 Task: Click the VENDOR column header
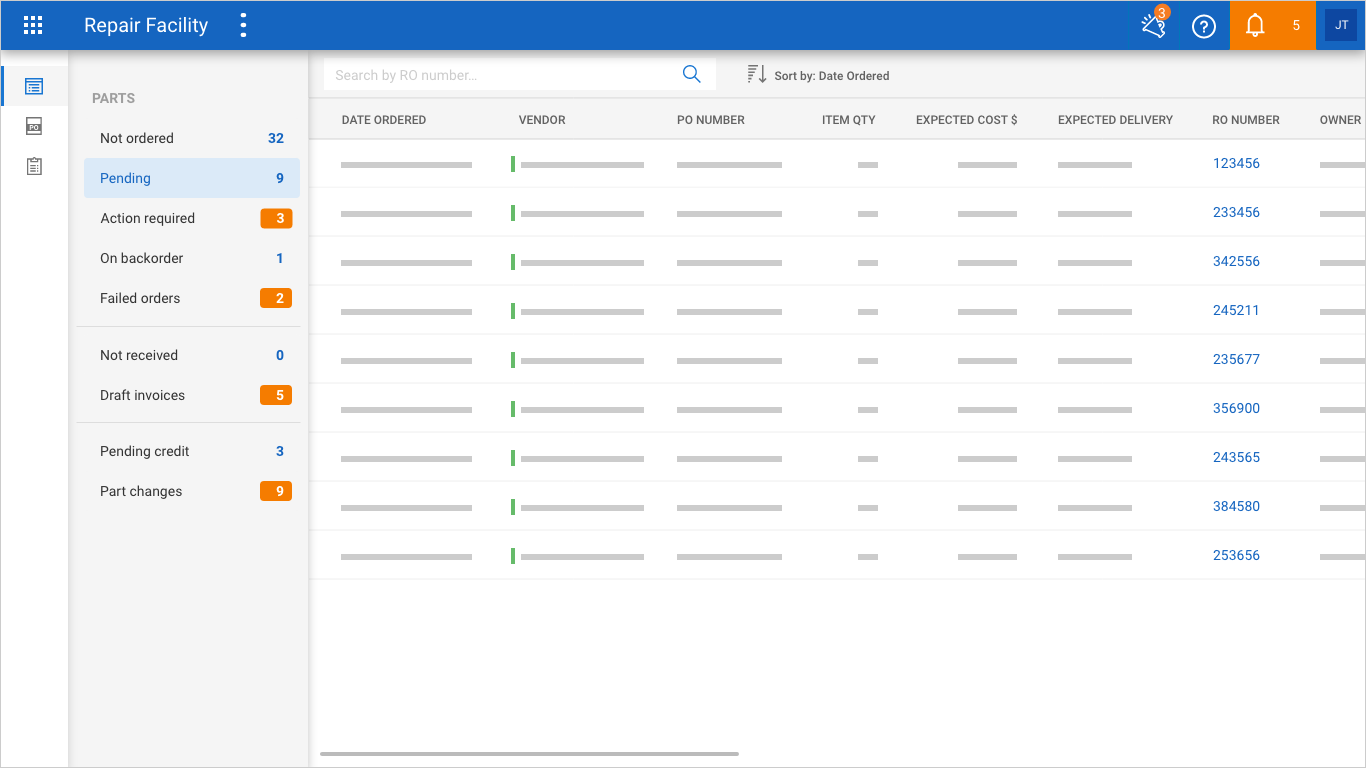542,120
